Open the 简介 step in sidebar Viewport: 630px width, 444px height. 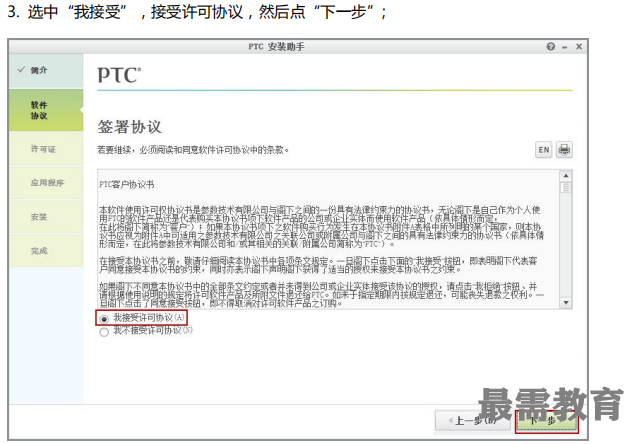click(46, 70)
